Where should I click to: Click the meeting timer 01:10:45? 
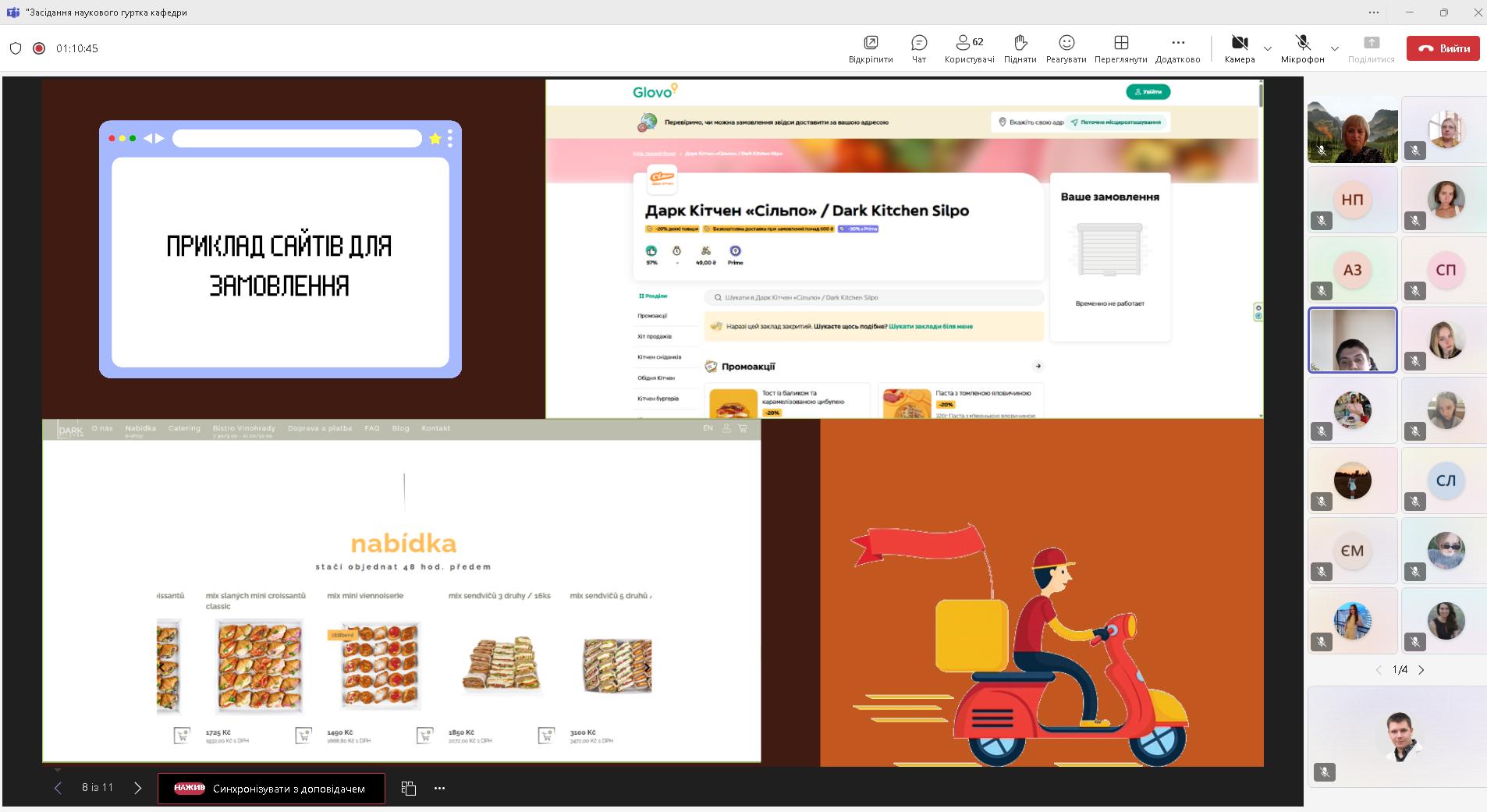tap(77, 48)
